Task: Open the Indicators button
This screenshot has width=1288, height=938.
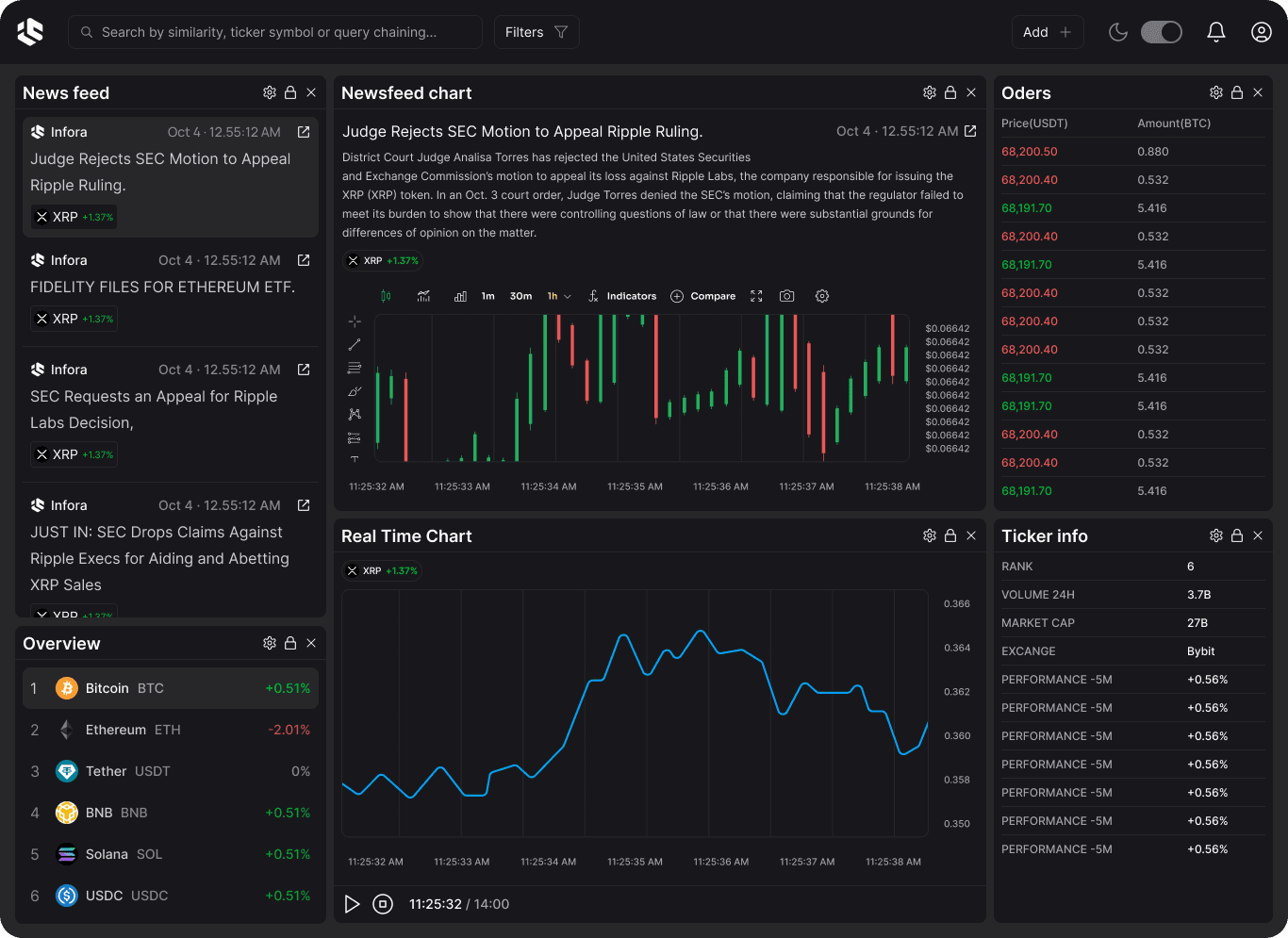Action: (622, 296)
